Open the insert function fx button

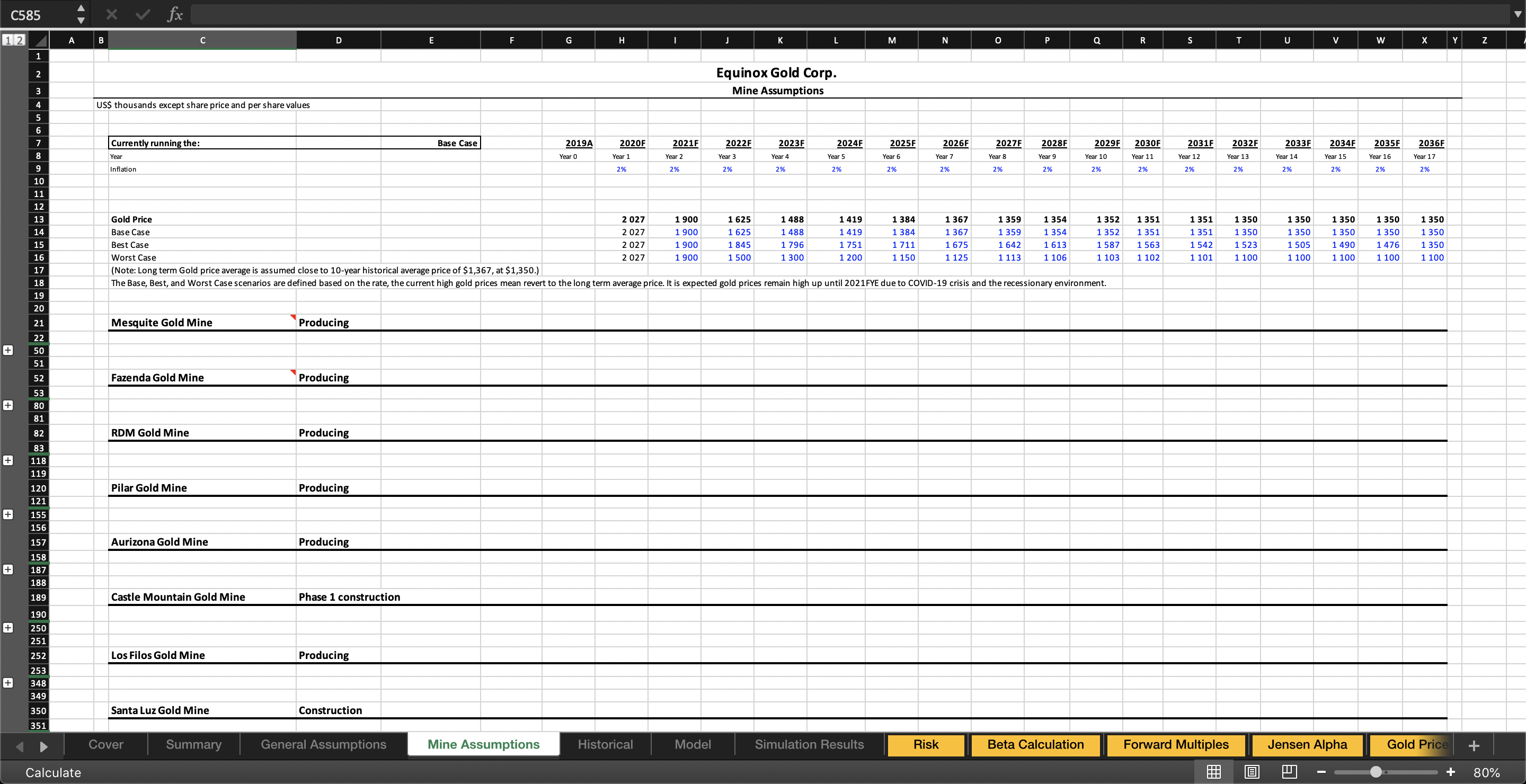[175, 15]
